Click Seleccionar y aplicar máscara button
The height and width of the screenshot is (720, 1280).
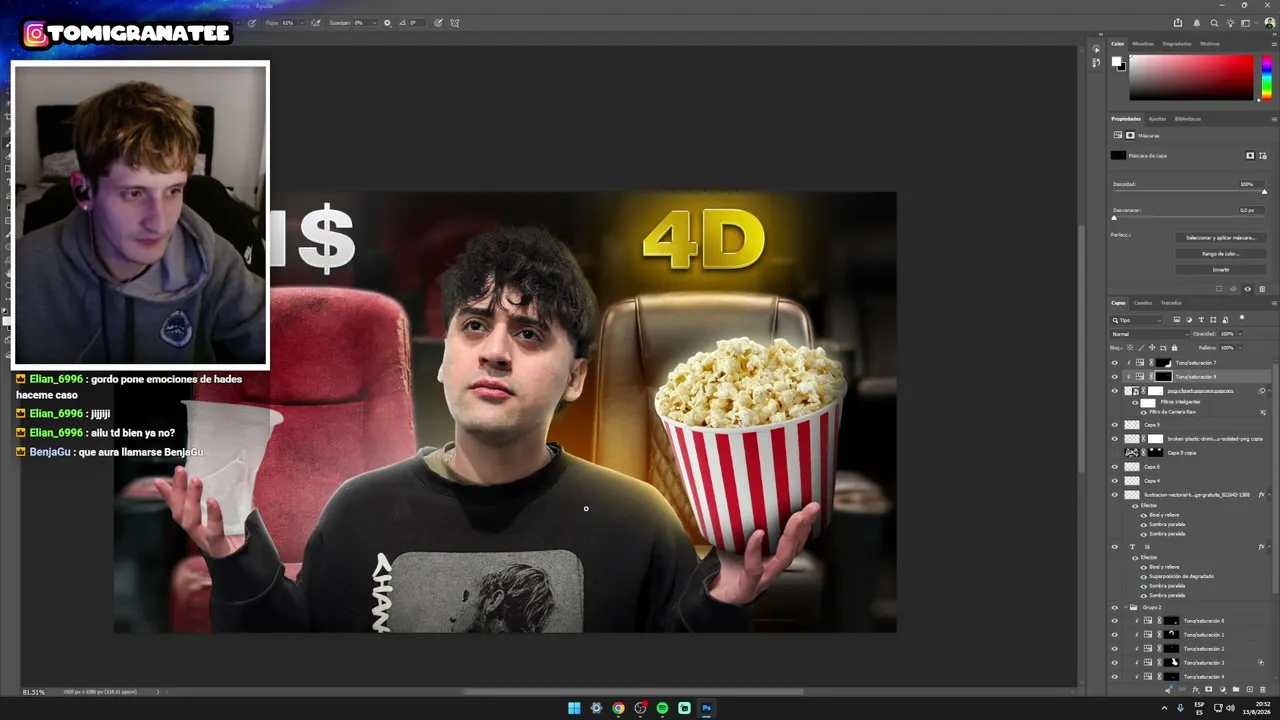tap(1220, 238)
